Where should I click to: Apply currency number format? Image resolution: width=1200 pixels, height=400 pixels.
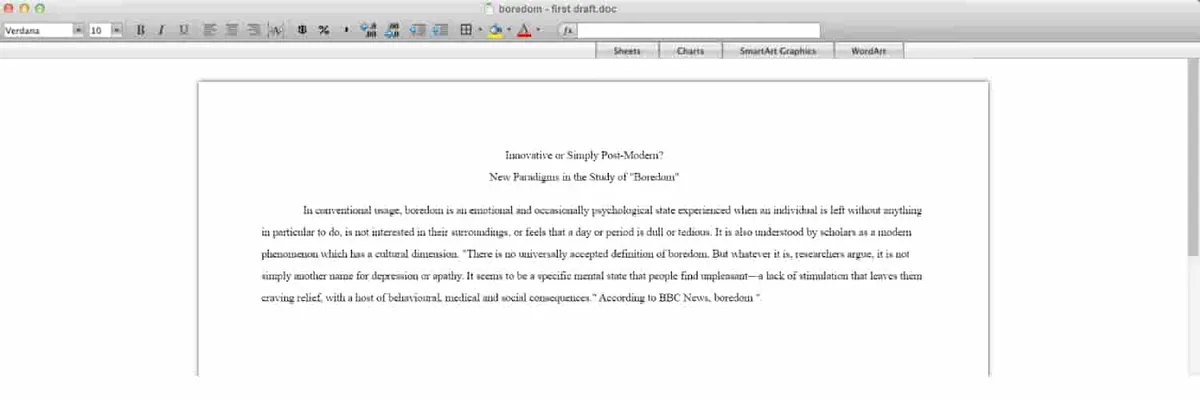tap(302, 30)
